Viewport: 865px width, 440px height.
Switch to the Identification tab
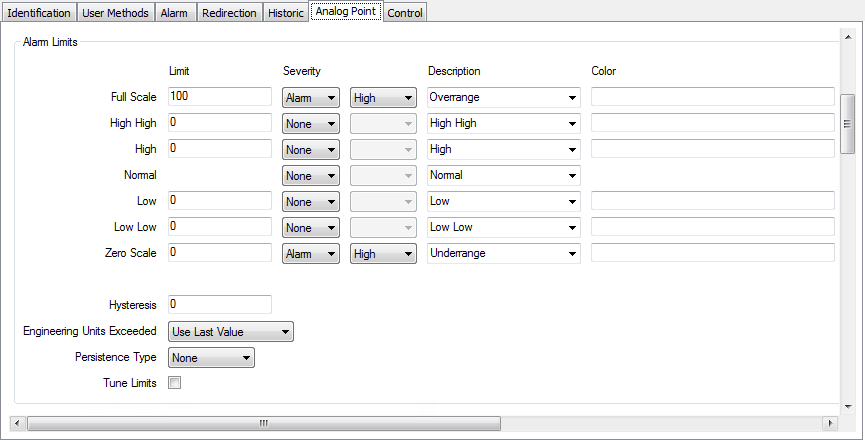[x=39, y=13]
